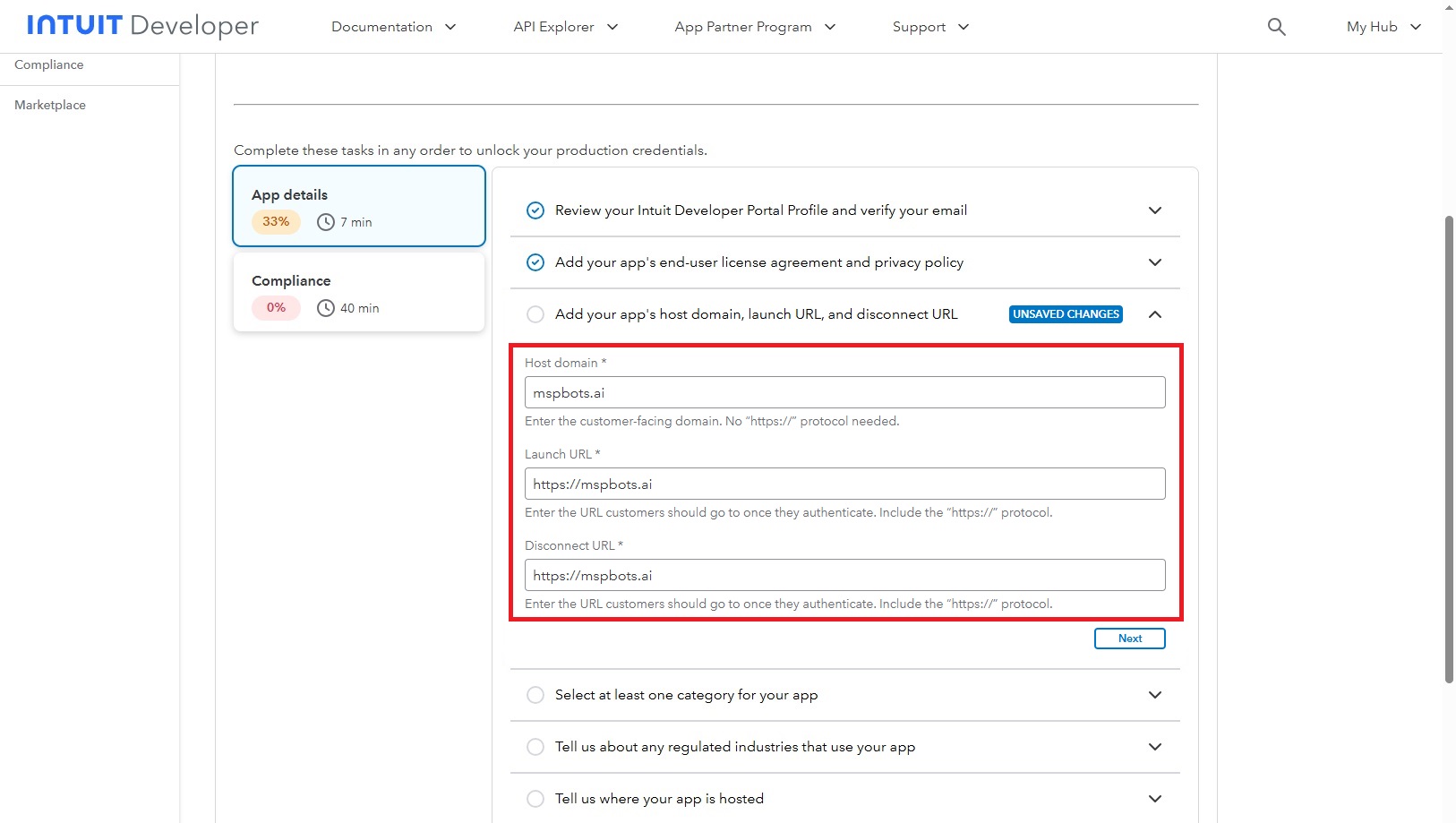Click the clock icon in Compliance card
This screenshot has width=1456, height=823.
pyautogui.click(x=326, y=308)
